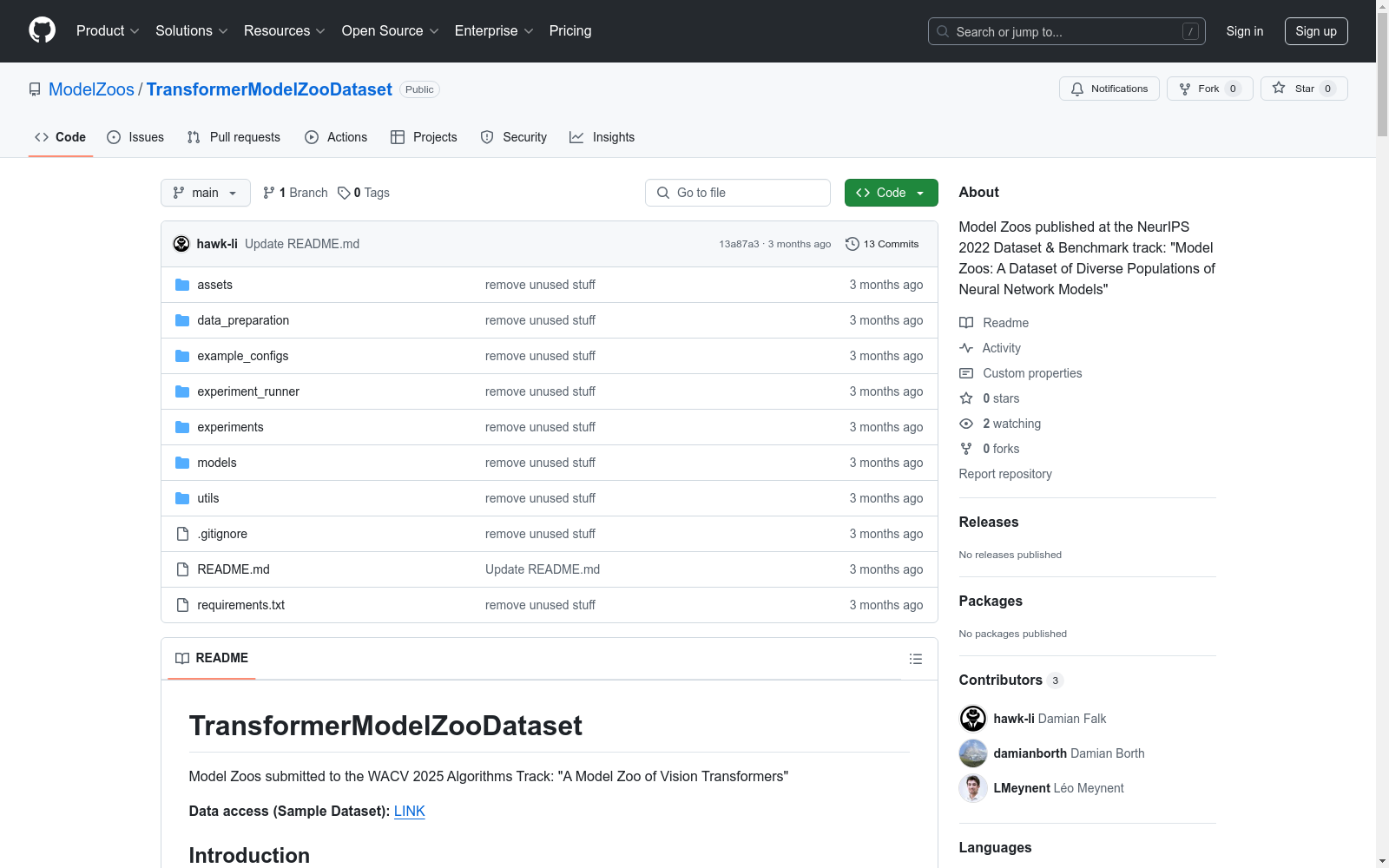The height and width of the screenshot is (868, 1389).
Task: Click the example_configs folder icon
Action: coord(182,356)
